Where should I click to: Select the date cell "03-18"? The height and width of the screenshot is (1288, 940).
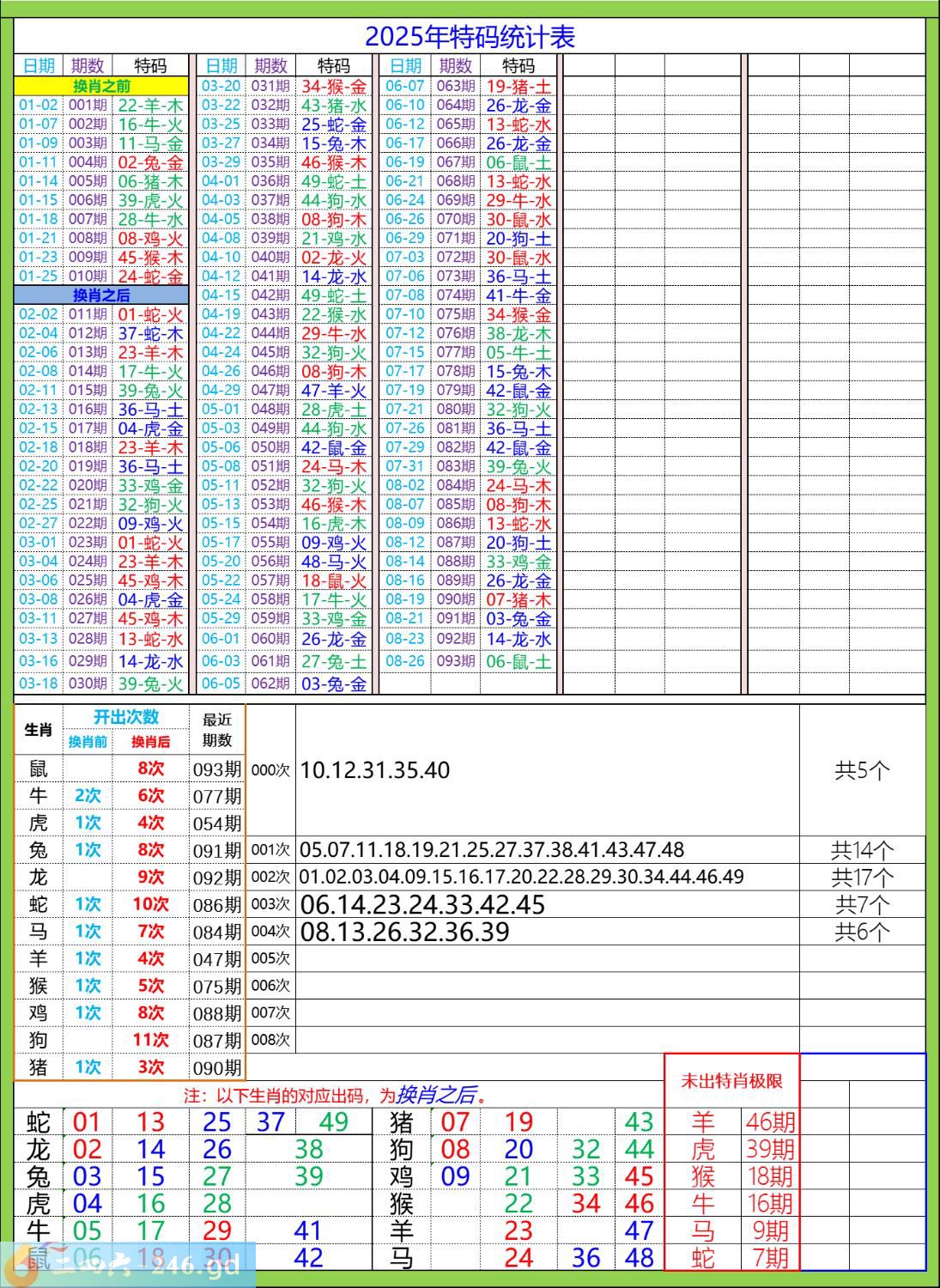(x=39, y=683)
